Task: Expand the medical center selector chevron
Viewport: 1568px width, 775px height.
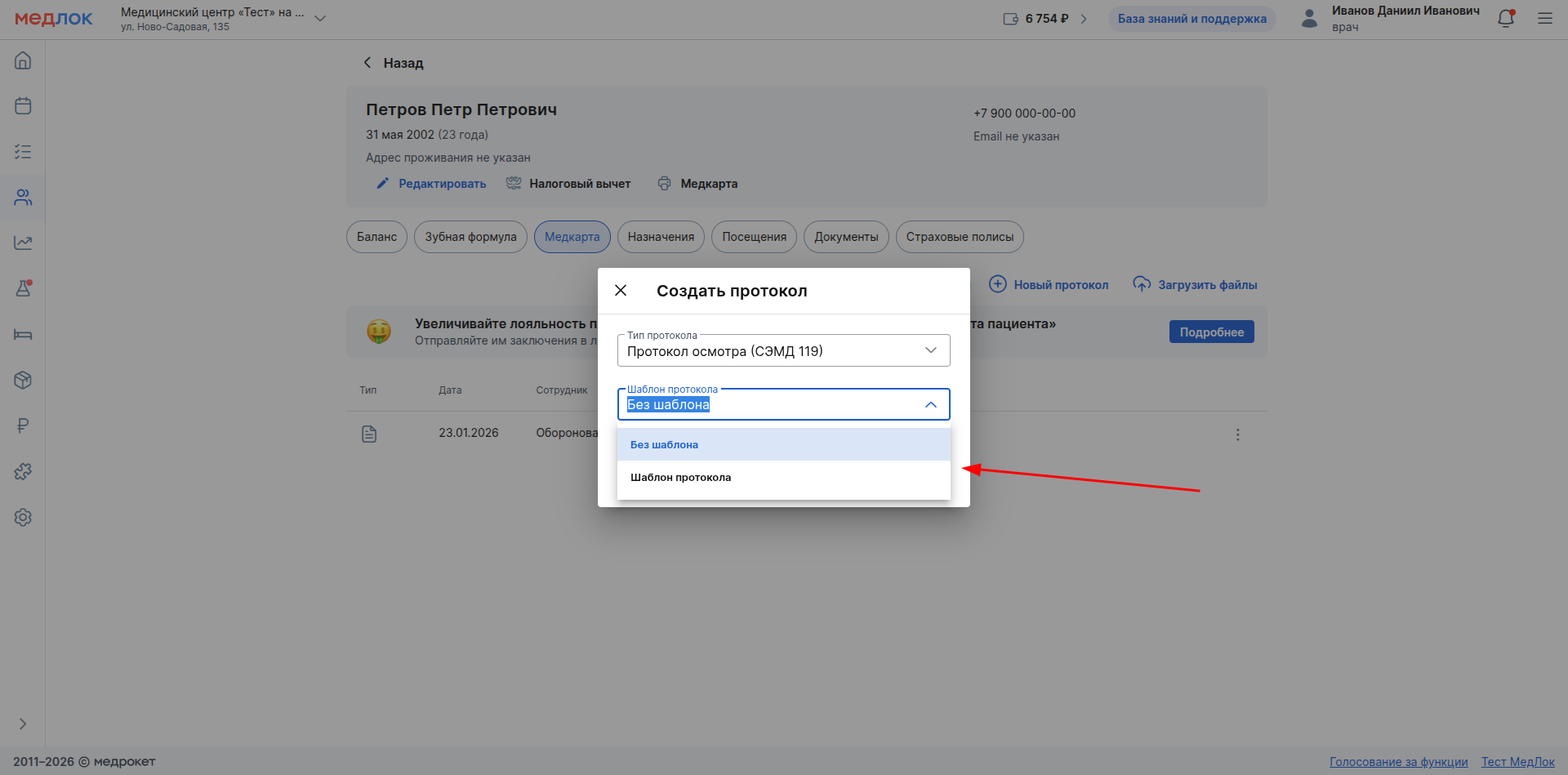Action: tap(320, 19)
